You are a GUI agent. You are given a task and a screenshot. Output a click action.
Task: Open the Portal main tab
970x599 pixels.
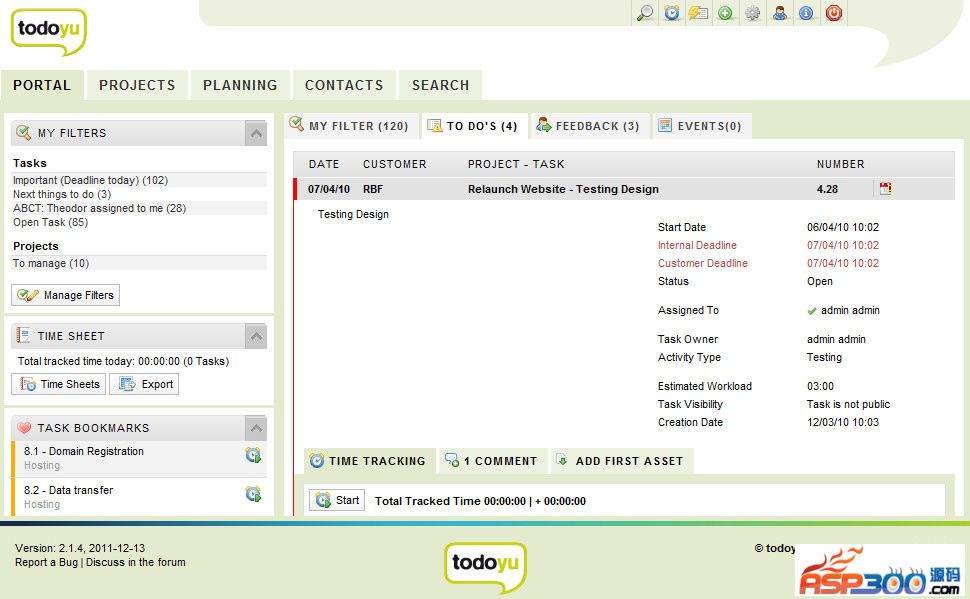tap(42, 85)
